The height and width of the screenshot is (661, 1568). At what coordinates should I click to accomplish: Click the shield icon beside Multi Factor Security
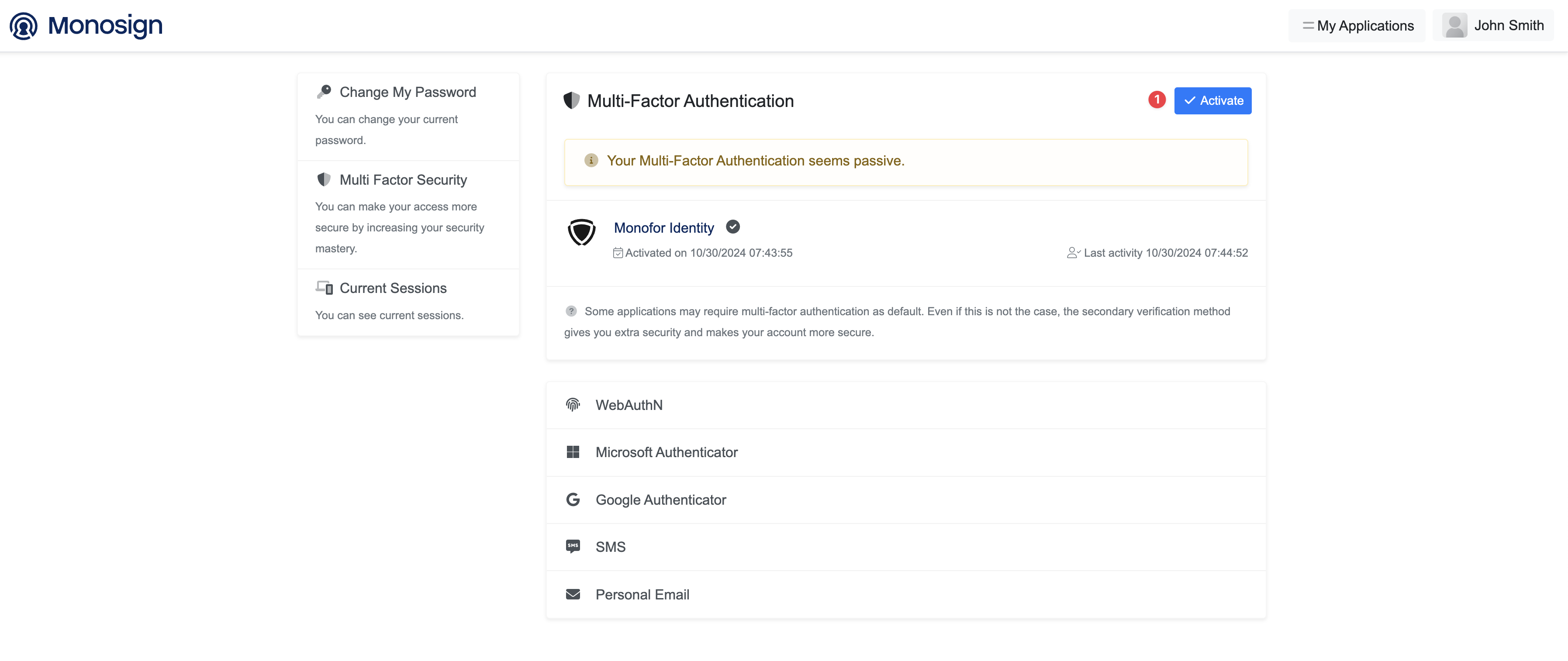pyautogui.click(x=324, y=179)
